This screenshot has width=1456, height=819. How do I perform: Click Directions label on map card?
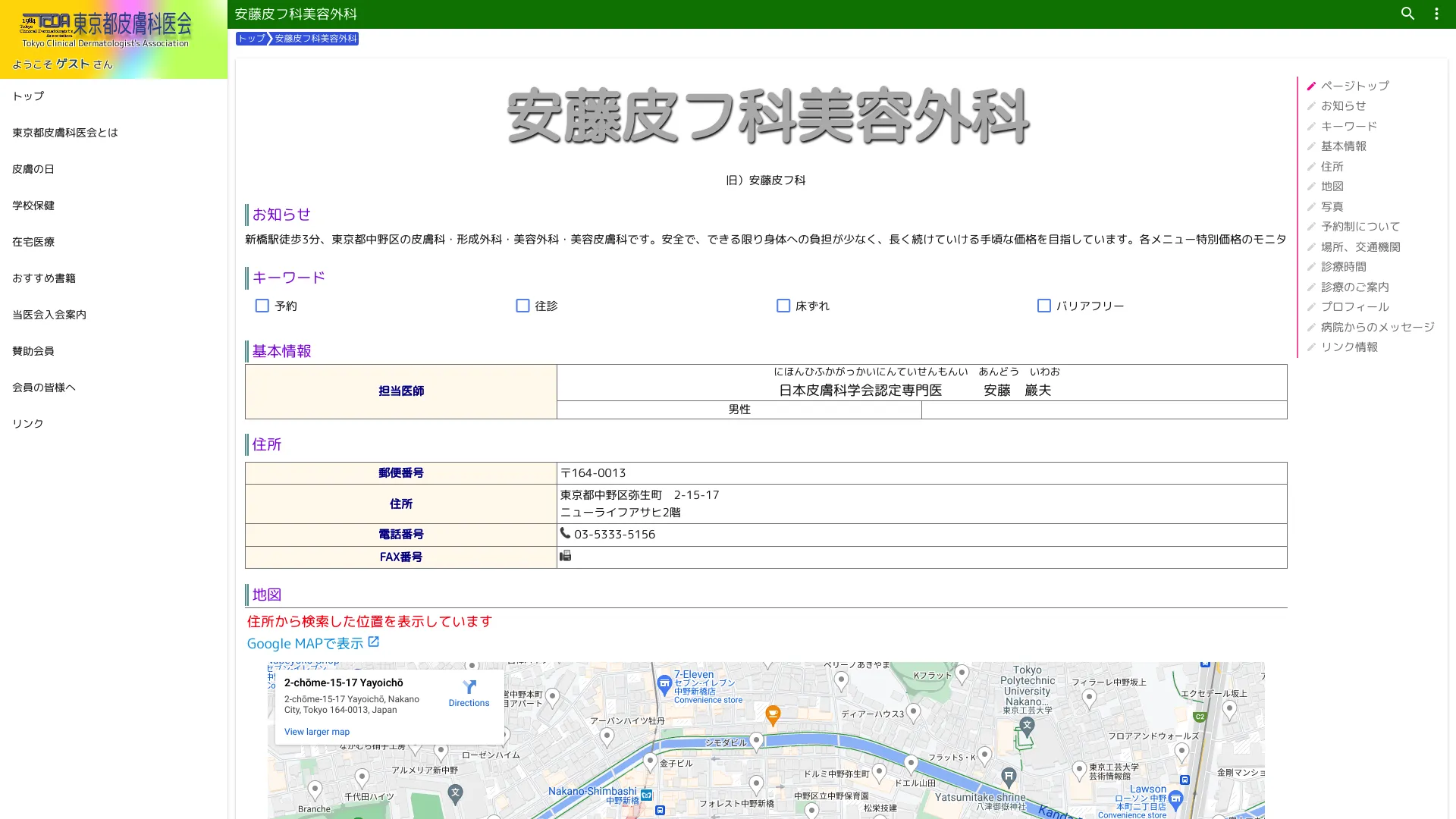(469, 703)
